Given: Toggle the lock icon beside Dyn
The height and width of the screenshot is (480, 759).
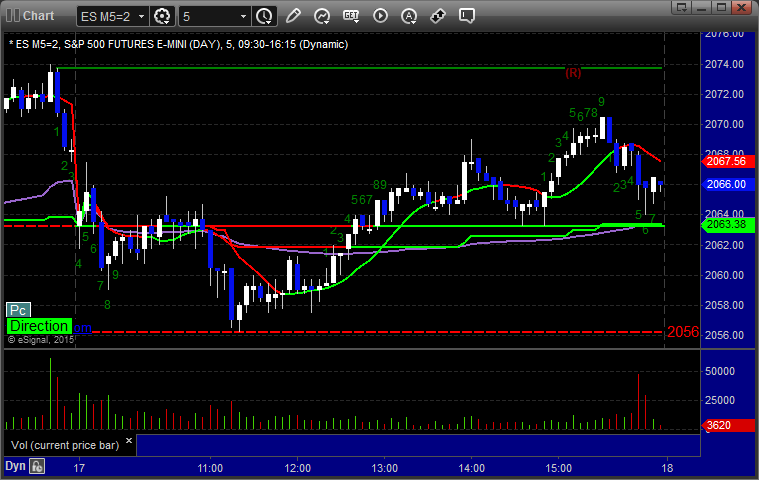Looking at the screenshot, I should tap(37, 466).
